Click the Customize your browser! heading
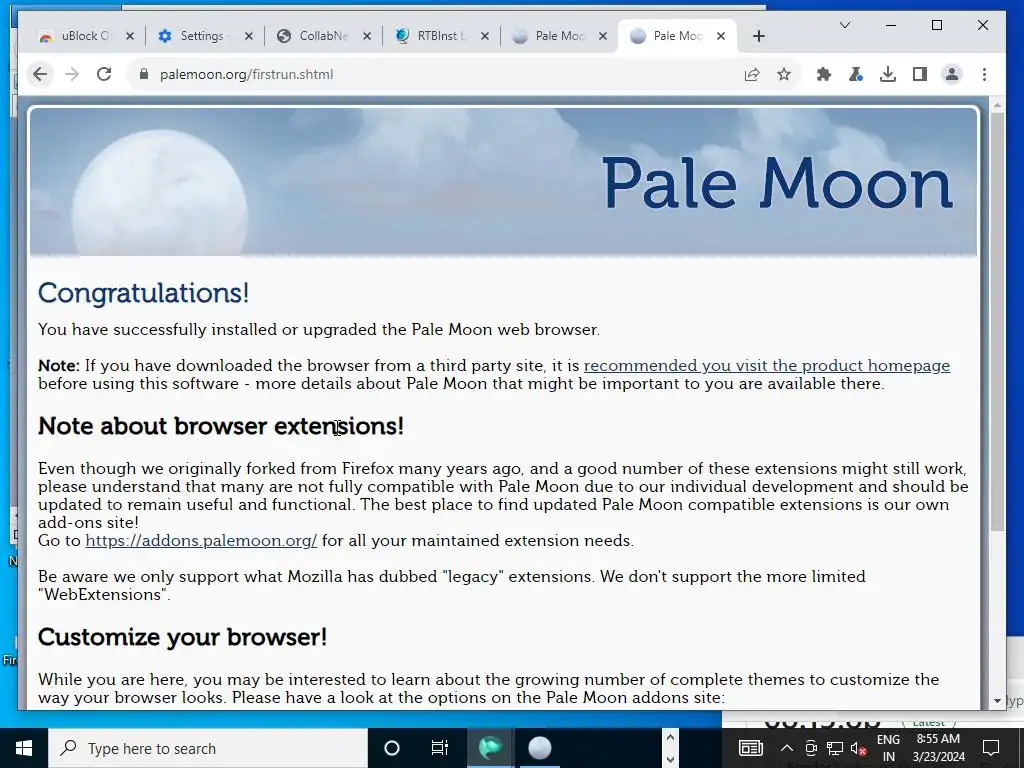The image size is (1024, 768). (182, 637)
